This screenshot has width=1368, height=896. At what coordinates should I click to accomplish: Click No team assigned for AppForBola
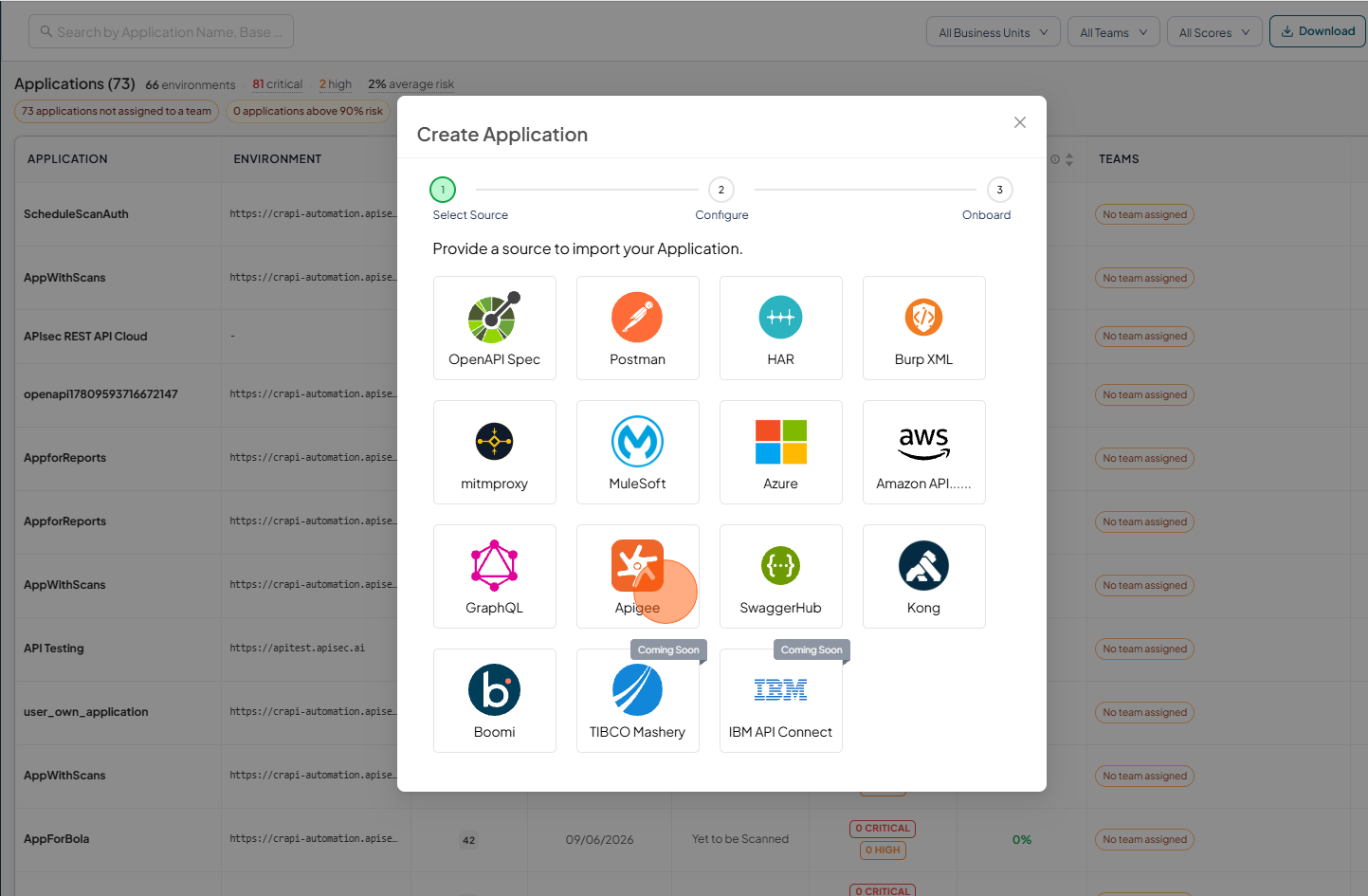tap(1144, 839)
